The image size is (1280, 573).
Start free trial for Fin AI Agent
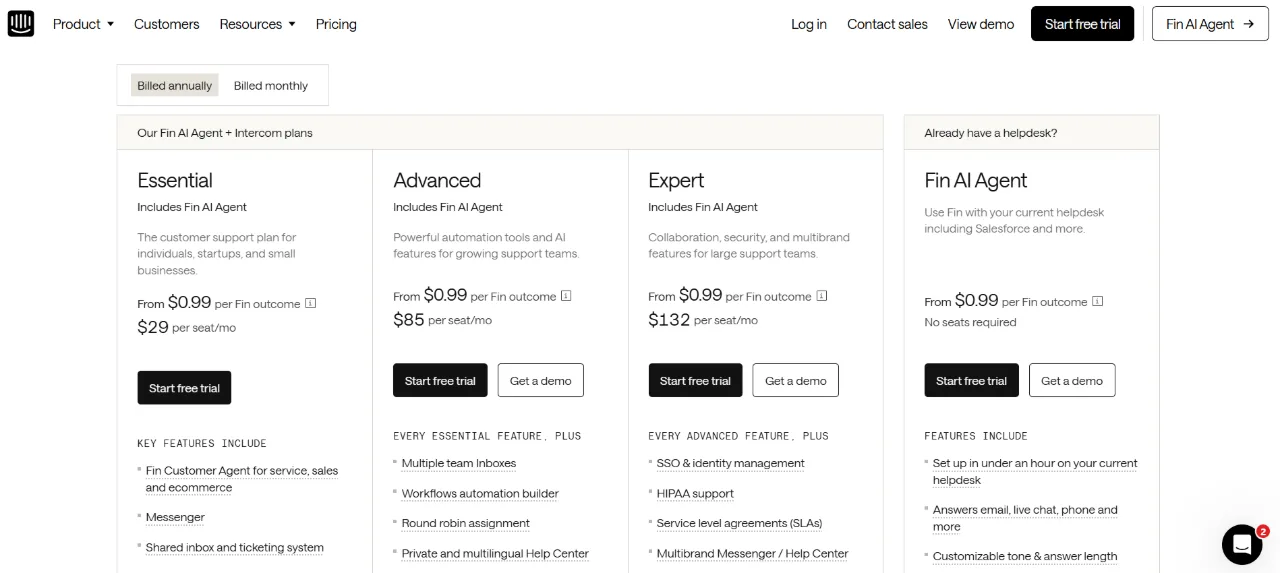(971, 380)
